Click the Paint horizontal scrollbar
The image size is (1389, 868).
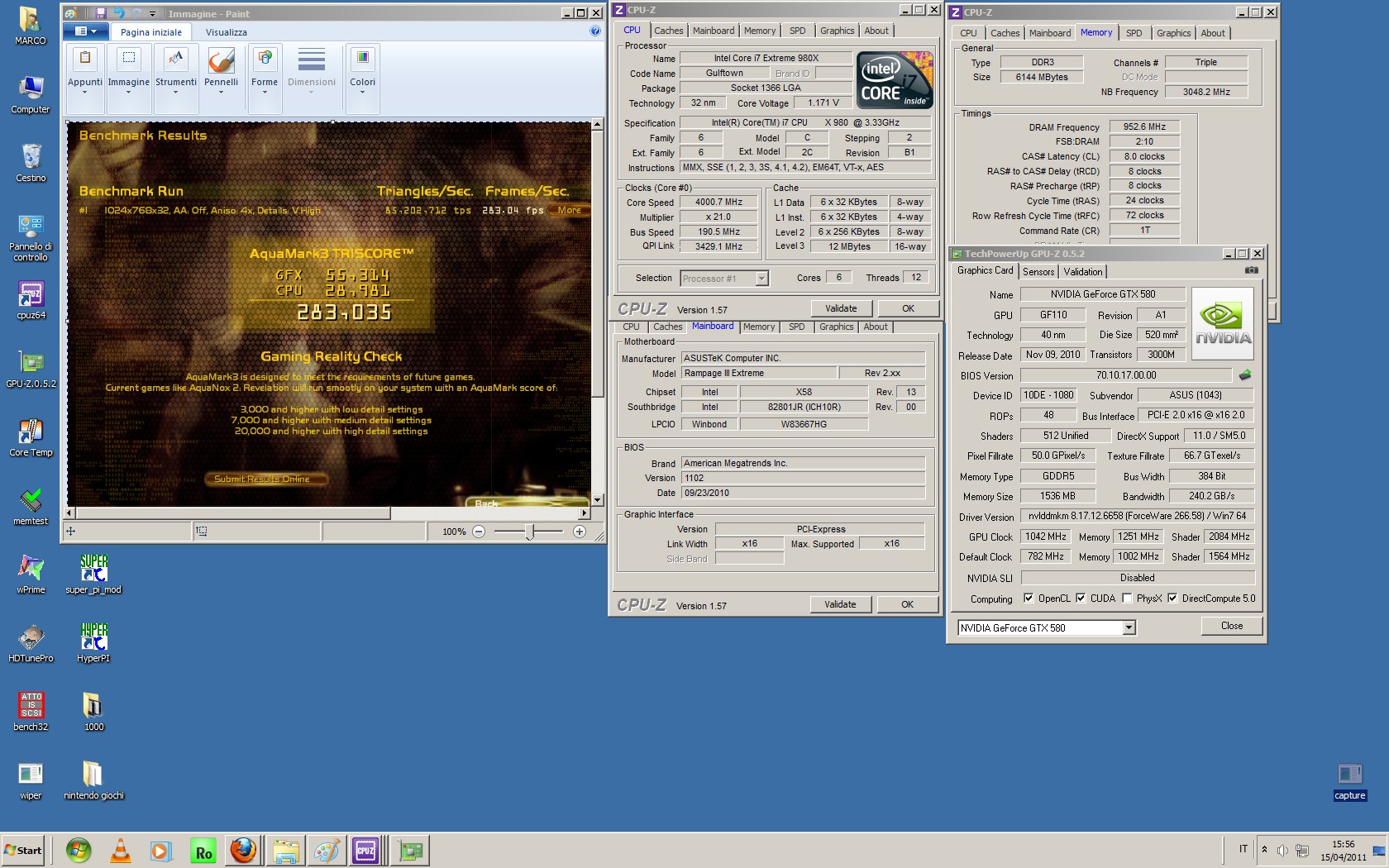(233, 513)
